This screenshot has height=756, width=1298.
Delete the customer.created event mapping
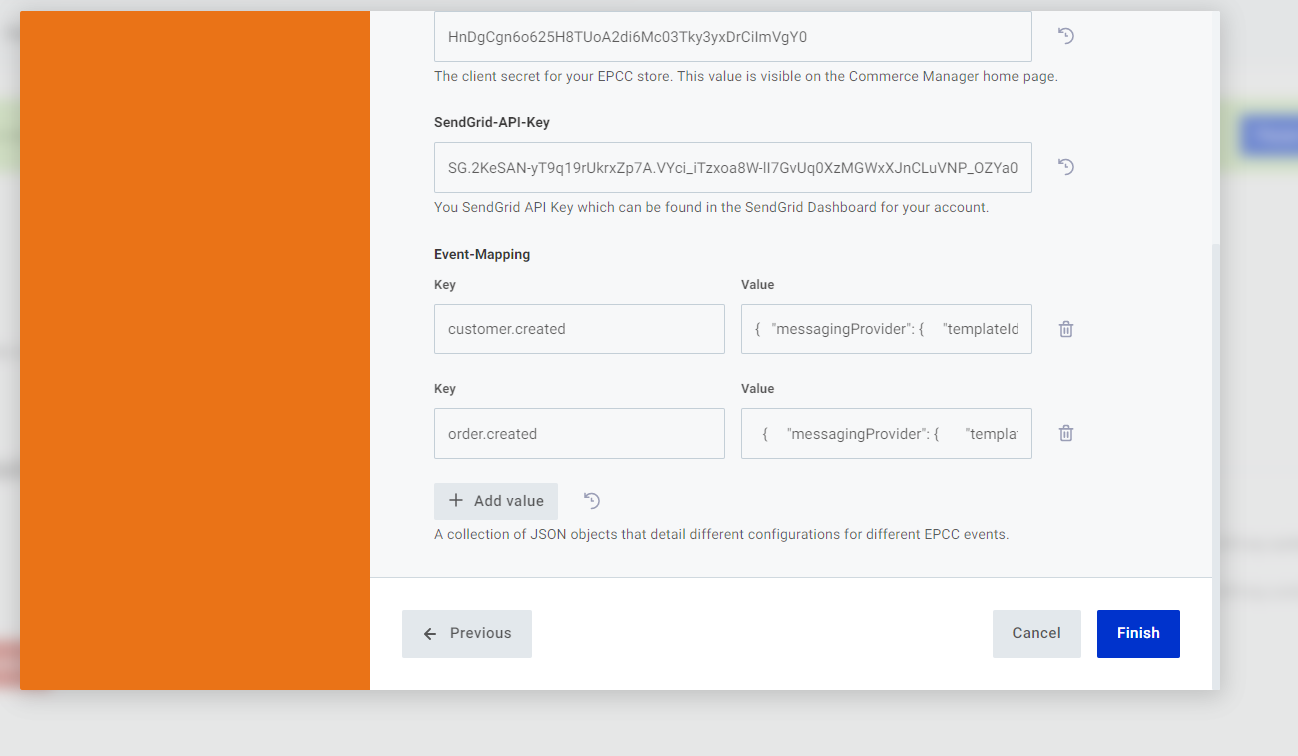1065,328
